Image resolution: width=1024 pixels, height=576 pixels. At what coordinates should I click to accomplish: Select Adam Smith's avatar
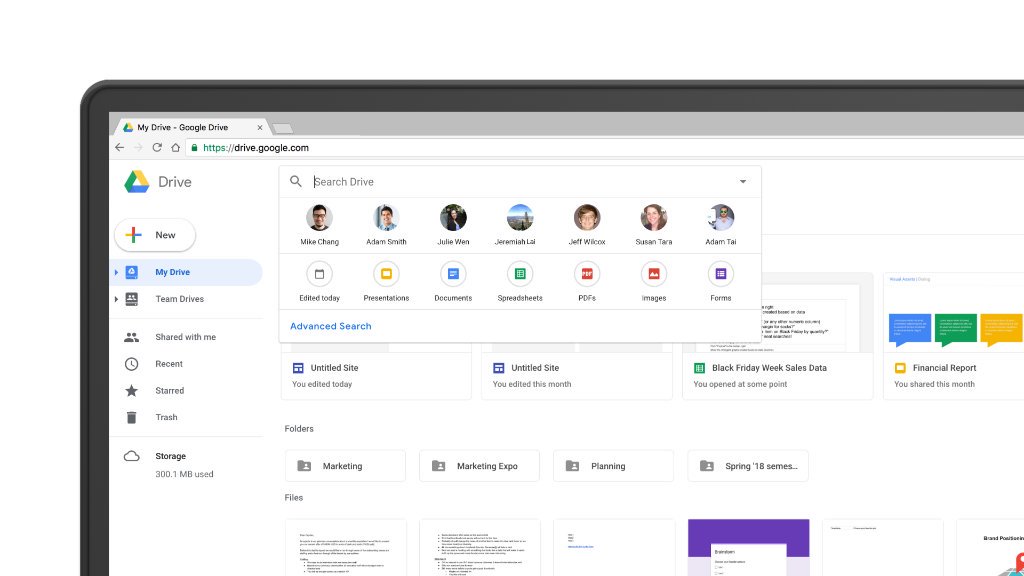386,217
